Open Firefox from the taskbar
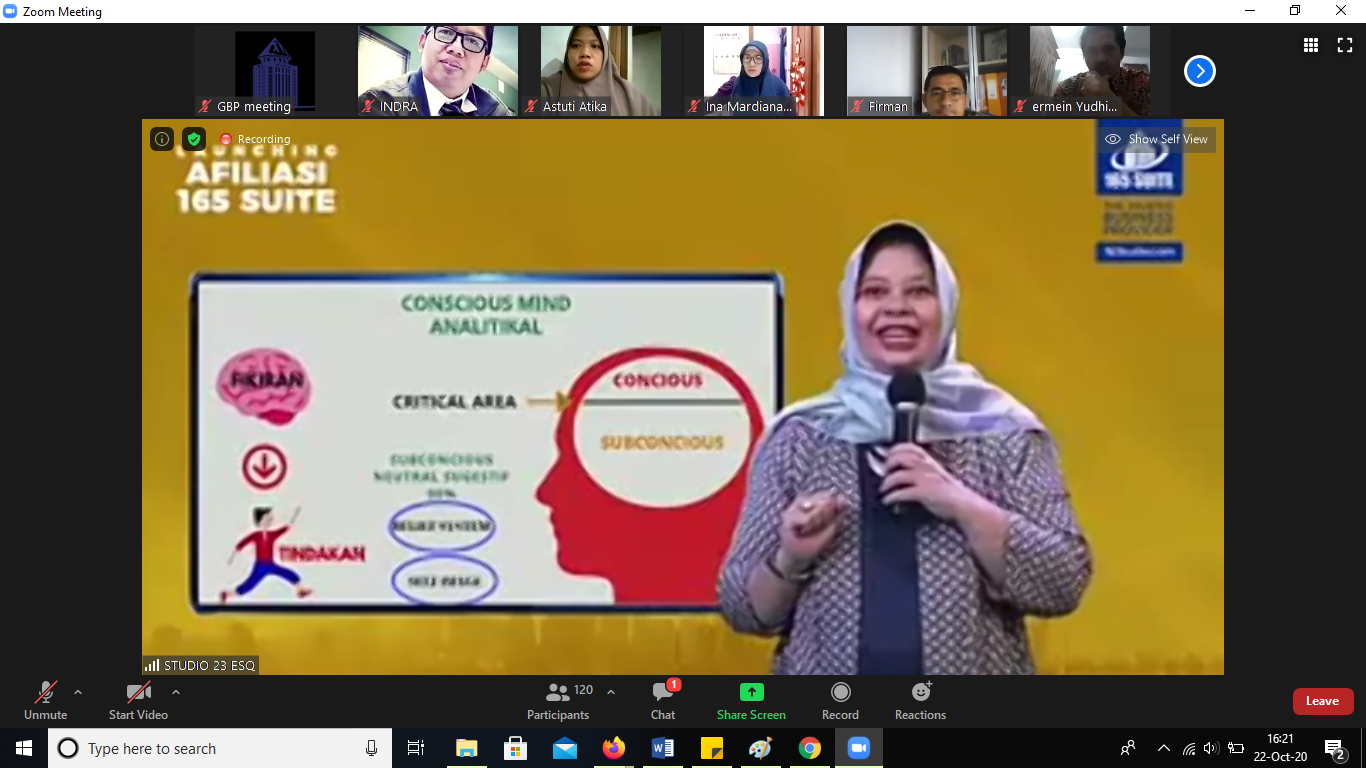Viewport: 1366px width, 768px height. point(614,748)
